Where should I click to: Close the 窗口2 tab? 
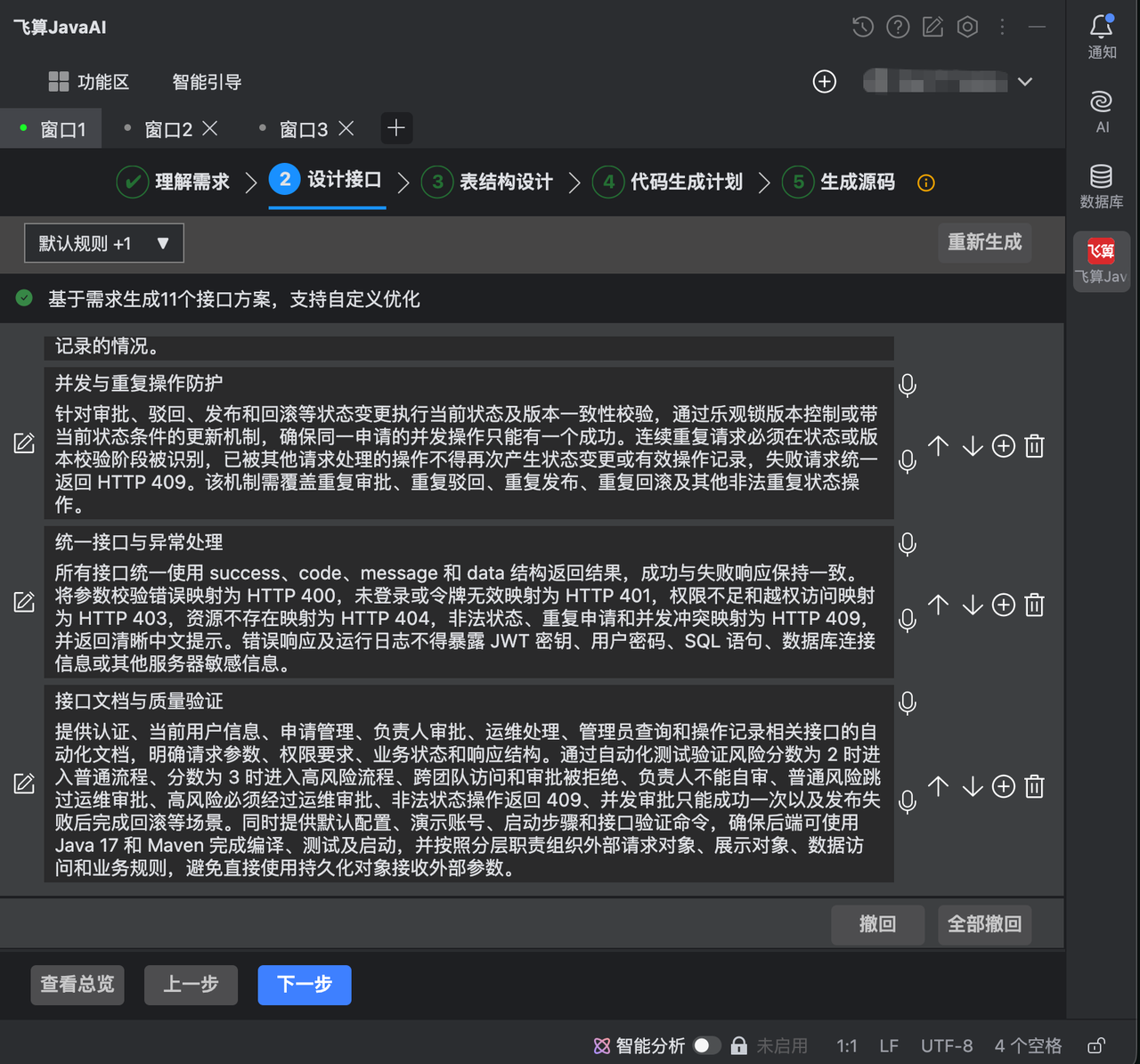[x=210, y=129]
